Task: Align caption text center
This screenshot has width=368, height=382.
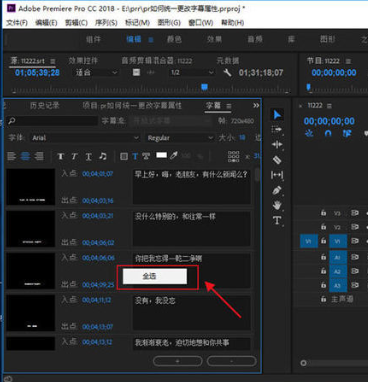Action: coord(25,156)
